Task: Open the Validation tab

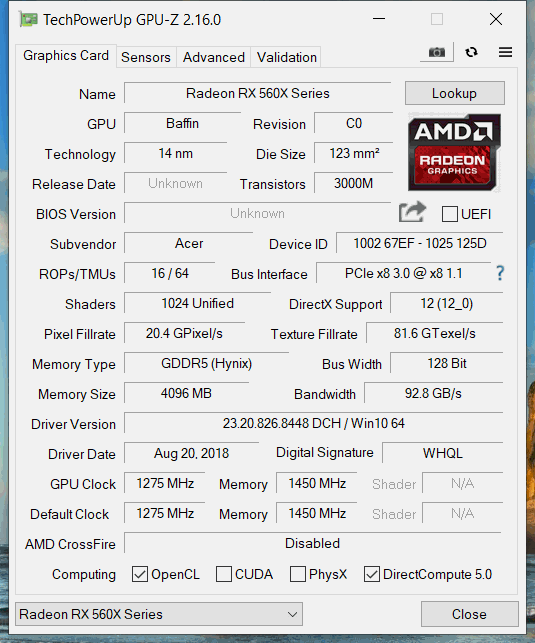Action: coord(287,57)
